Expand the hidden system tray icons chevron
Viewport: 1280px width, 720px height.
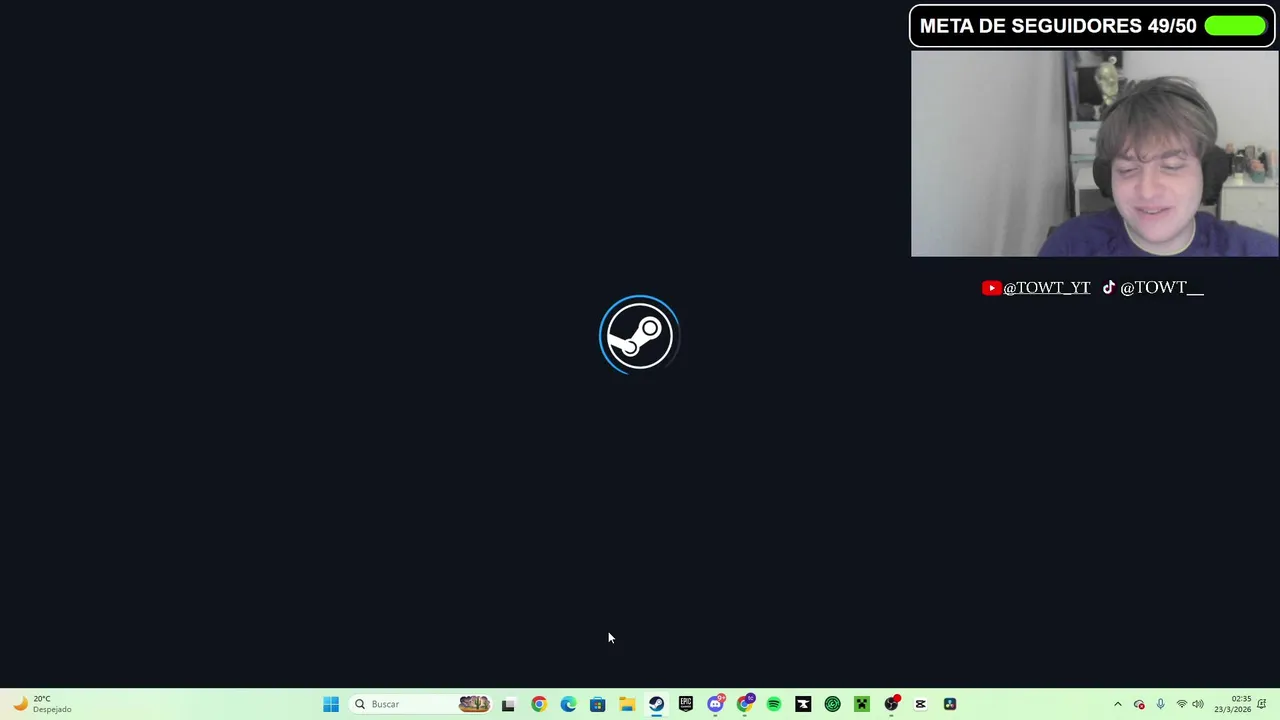click(x=1118, y=704)
